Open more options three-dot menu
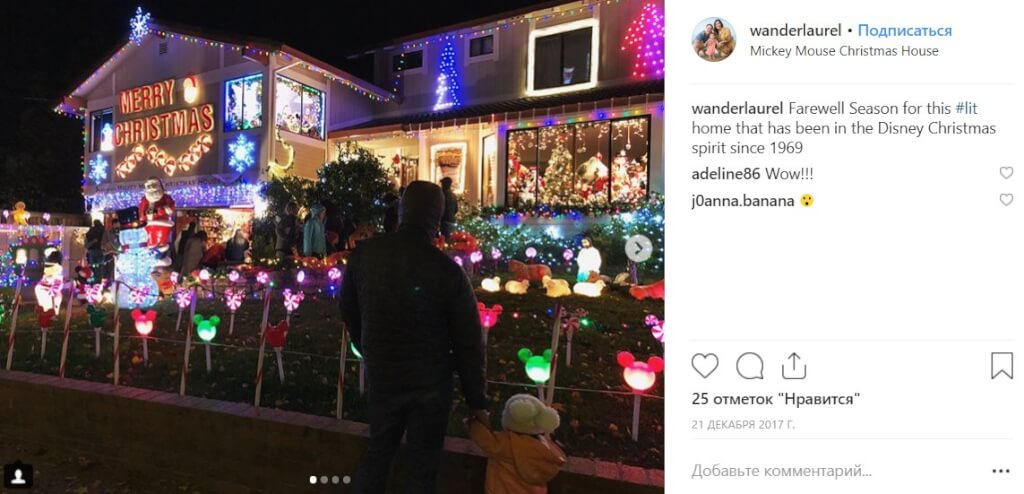1024x494 pixels. coord(1000,471)
